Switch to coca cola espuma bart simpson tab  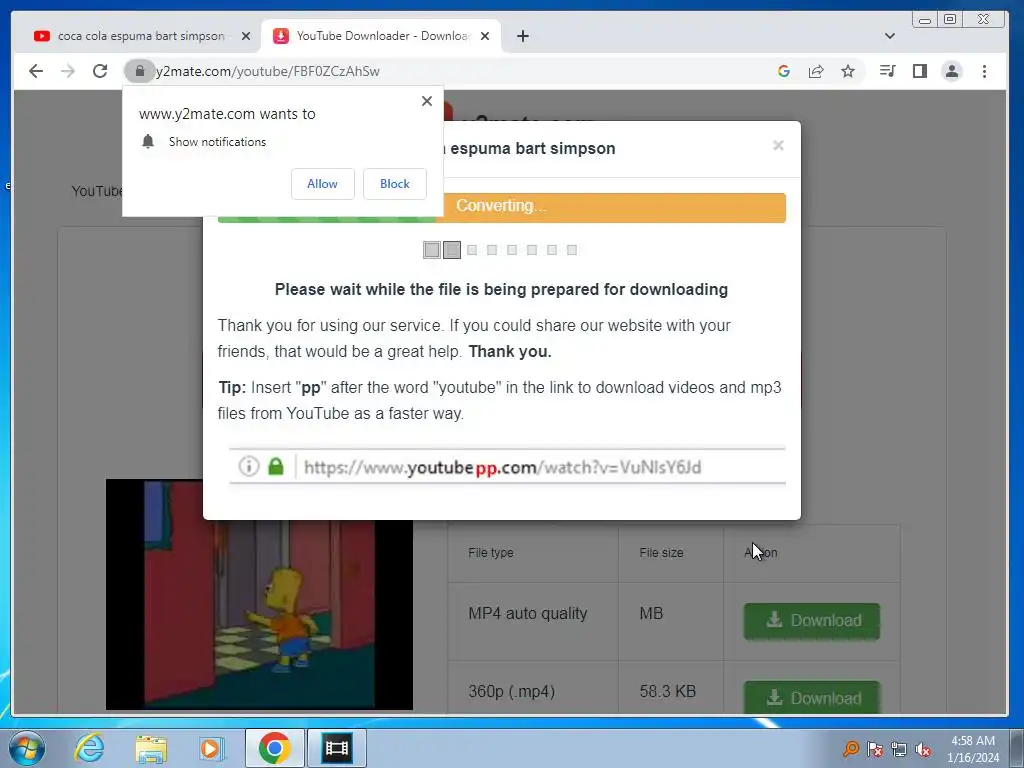click(140, 36)
